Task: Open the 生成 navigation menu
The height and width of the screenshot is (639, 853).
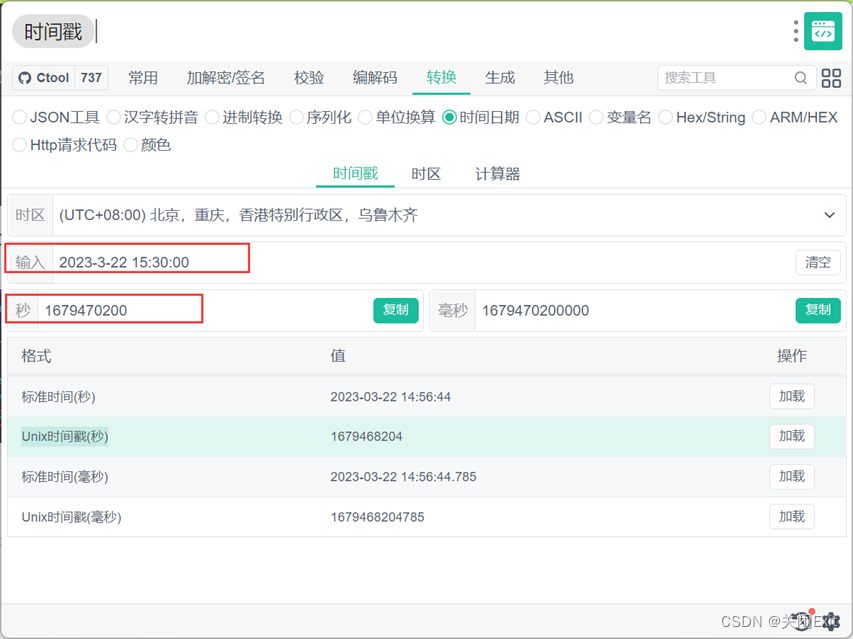Action: pos(499,78)
